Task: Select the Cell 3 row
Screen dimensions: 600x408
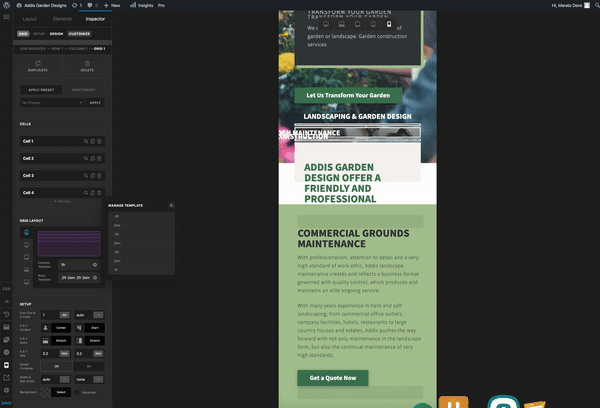Action: coord(62,176)
